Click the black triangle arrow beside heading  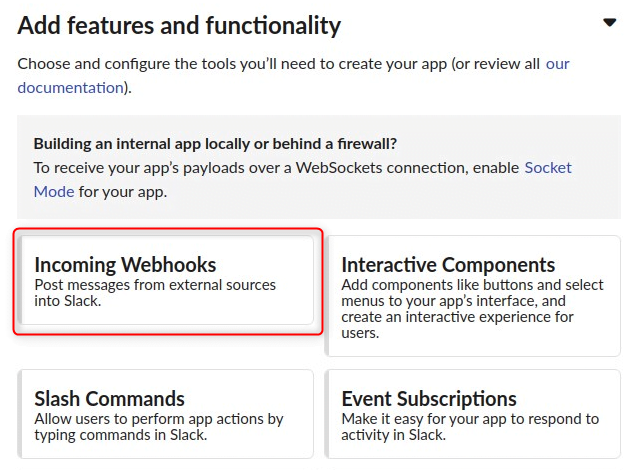610,23
